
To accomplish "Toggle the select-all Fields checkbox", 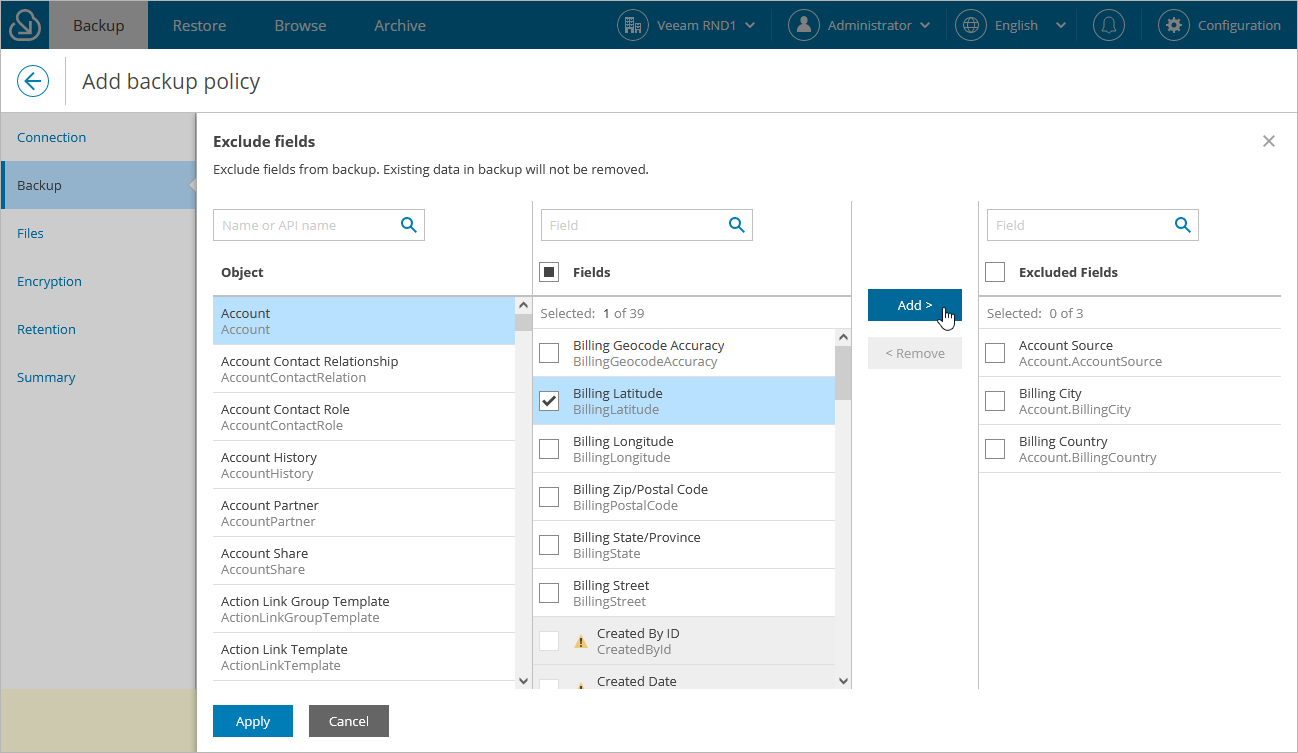I will point(548,271).
